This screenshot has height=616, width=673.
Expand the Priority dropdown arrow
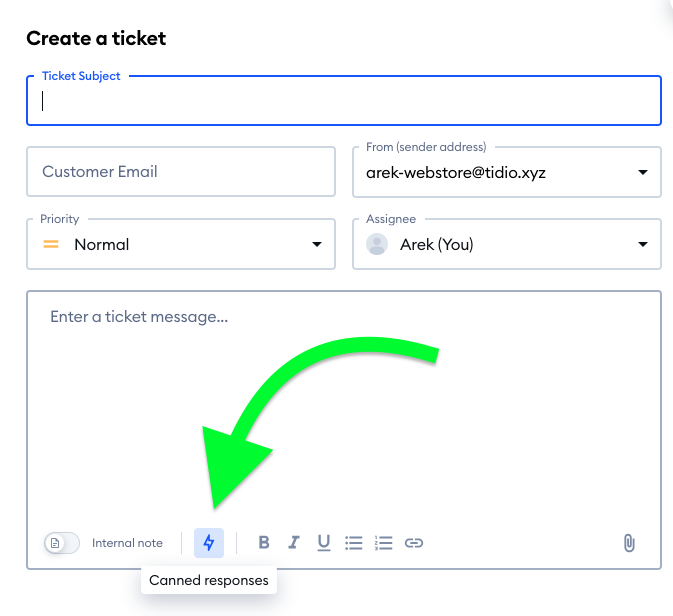pyautogui.click(x=317, y=244)
